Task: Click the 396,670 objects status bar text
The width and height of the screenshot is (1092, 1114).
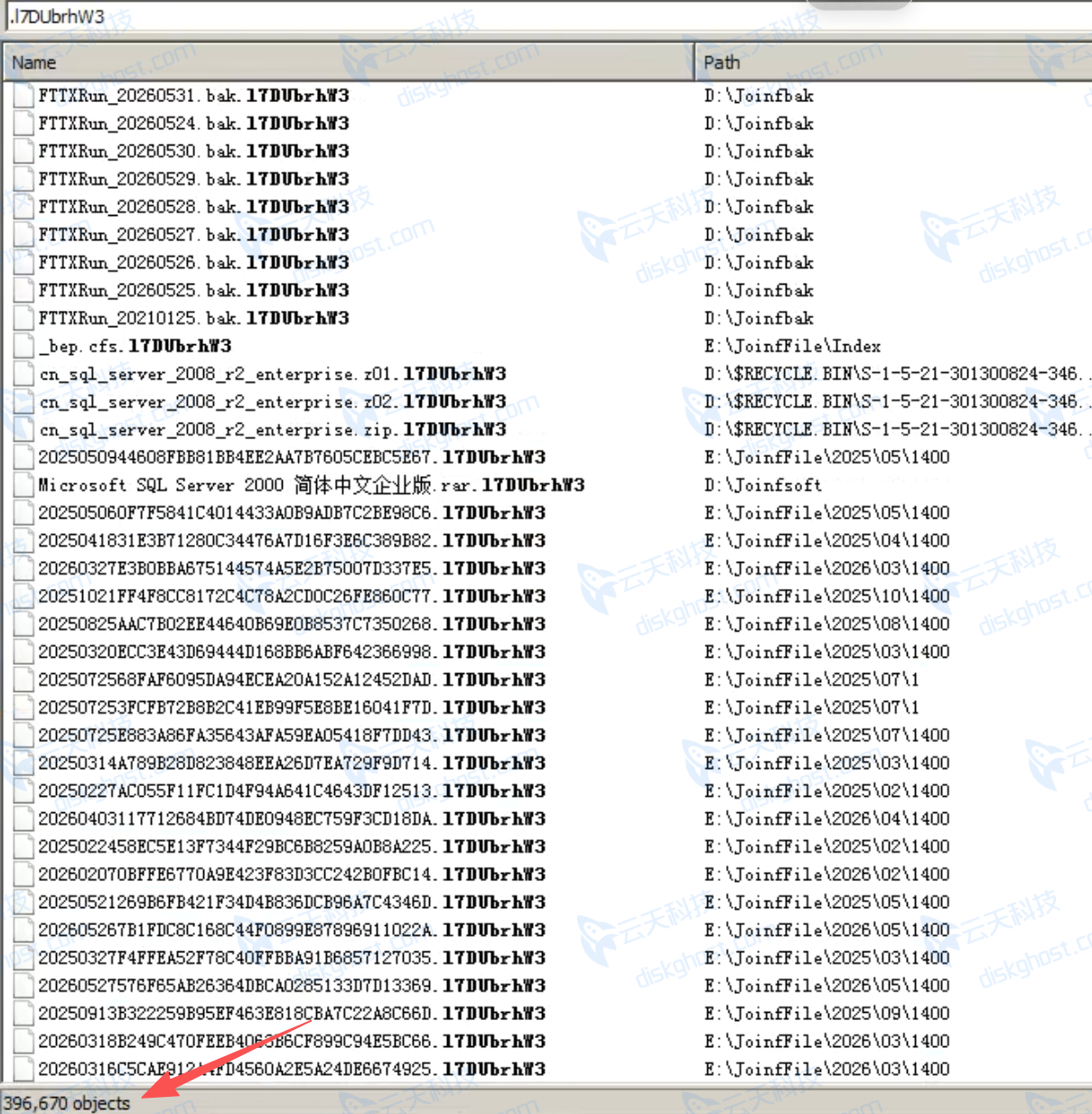Action: click(x=67, y=1103)
